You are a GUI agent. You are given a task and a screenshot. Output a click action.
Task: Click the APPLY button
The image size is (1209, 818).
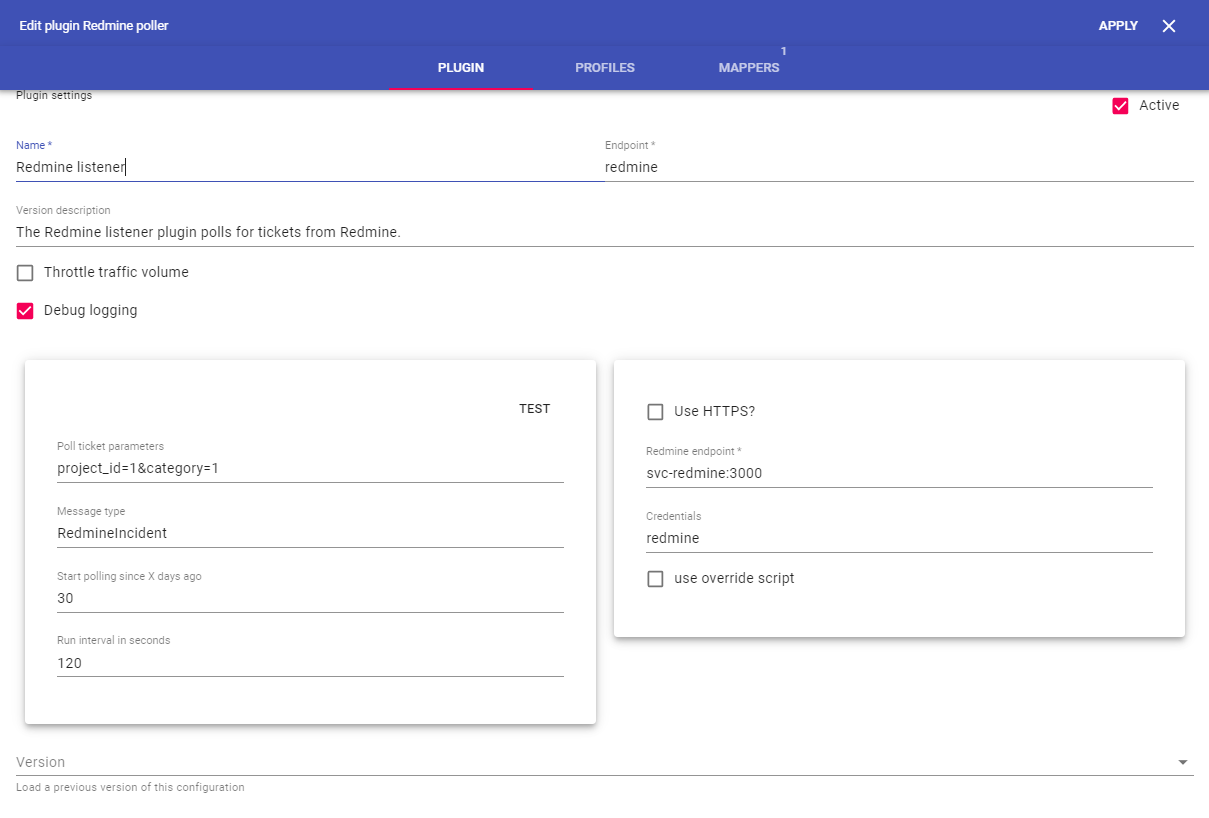coord(1118,26)
